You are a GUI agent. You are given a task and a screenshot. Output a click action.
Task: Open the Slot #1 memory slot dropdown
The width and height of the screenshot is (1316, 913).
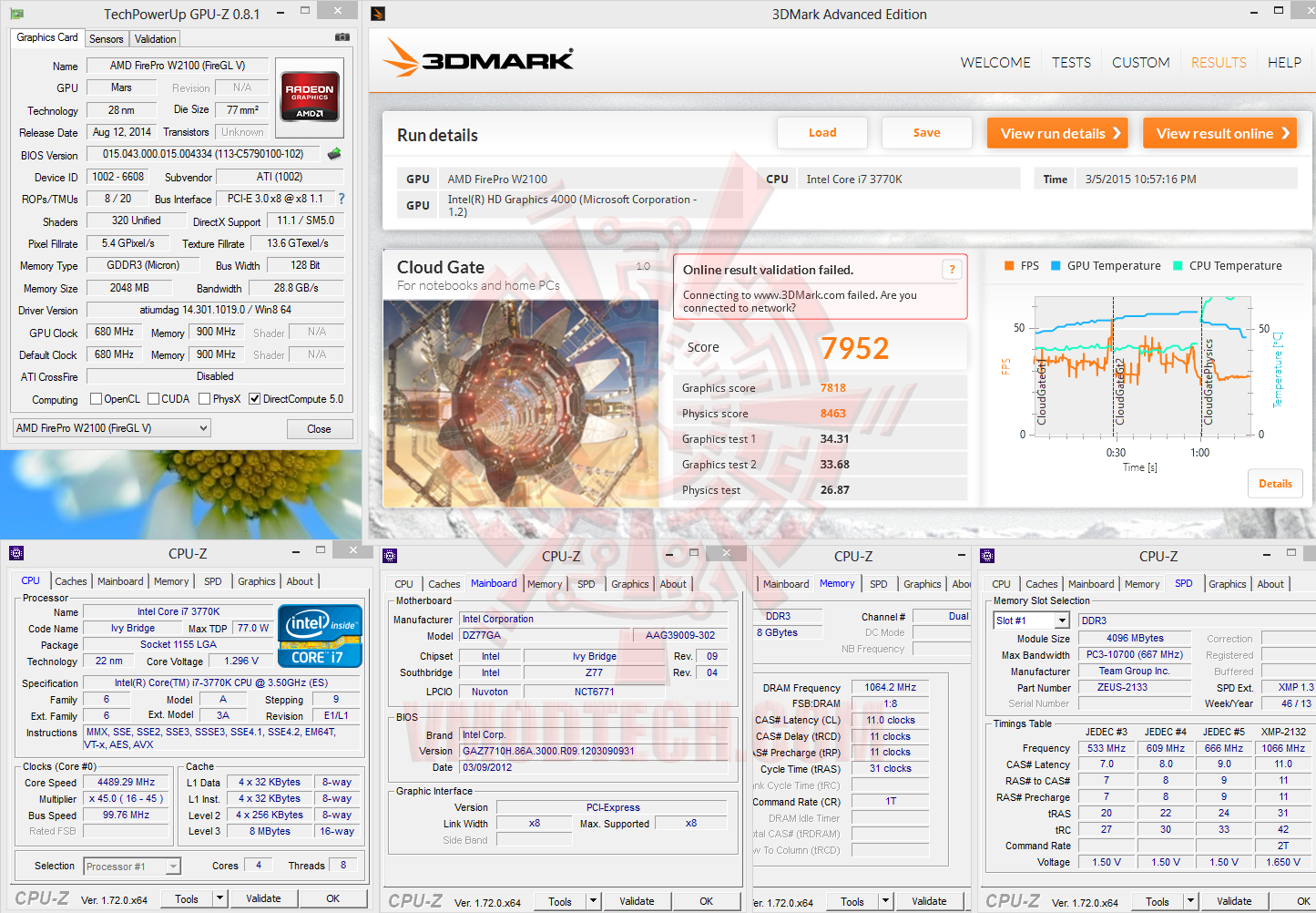coord(1060,620)
